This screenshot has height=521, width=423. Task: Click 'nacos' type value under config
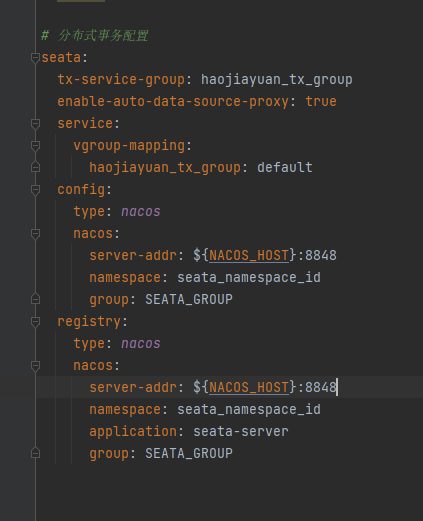tap(141, 212)
